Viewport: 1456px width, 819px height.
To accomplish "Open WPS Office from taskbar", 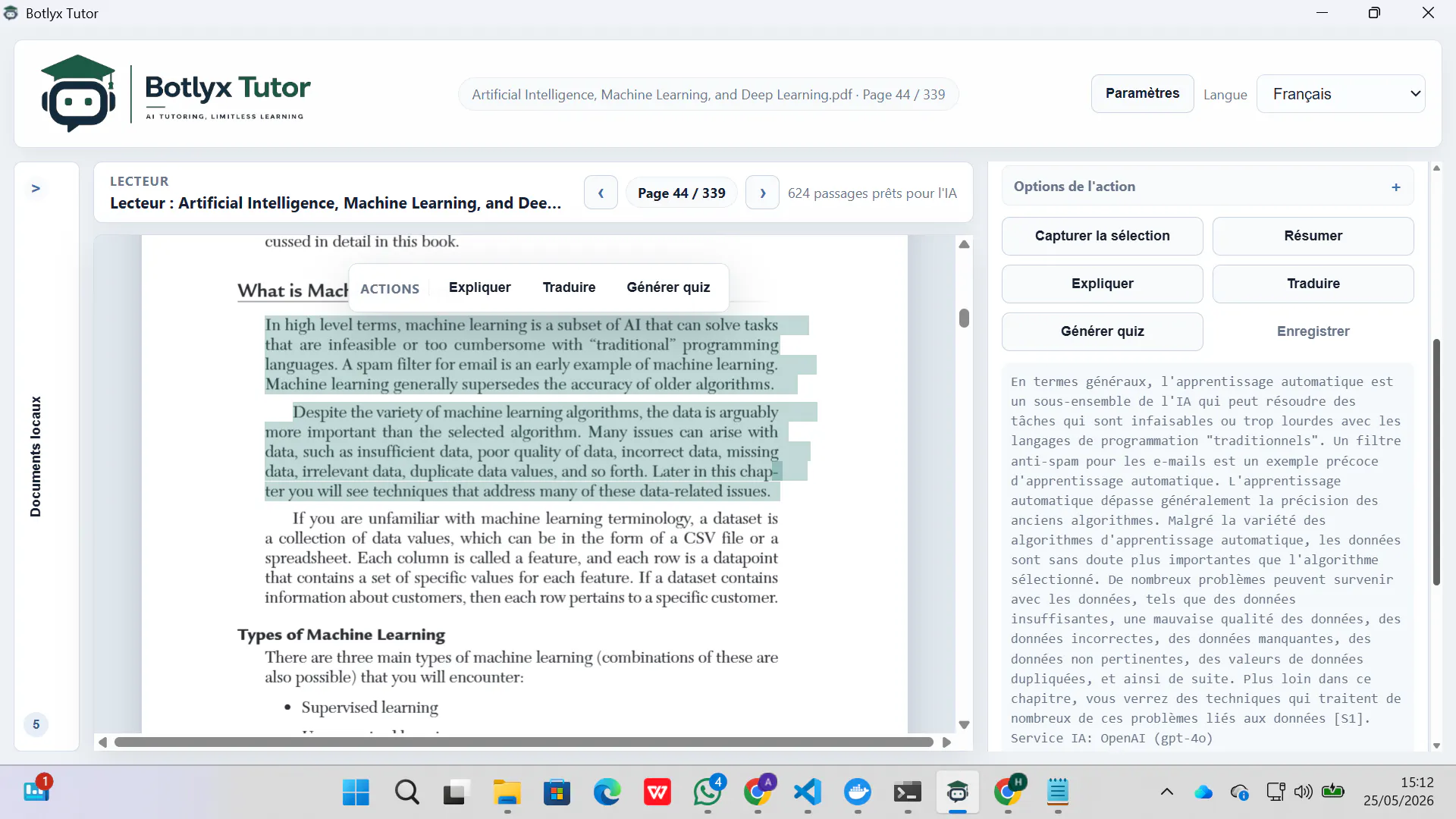I will click(x=657, y=792).
